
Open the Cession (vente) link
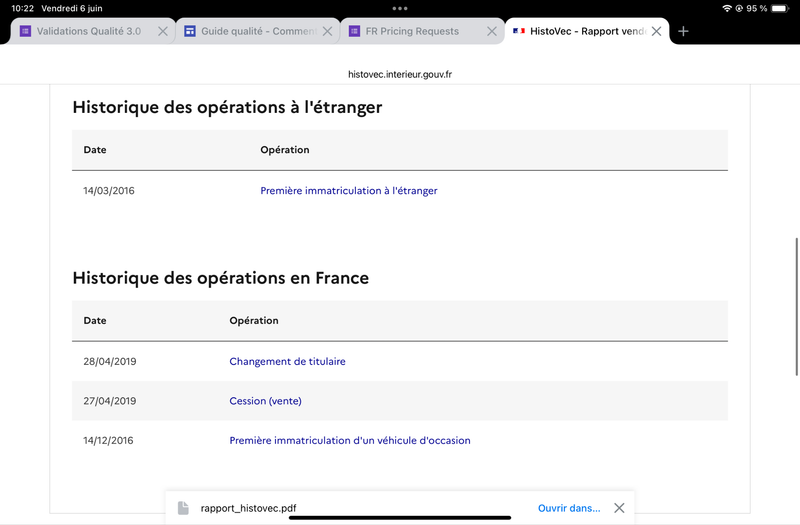(265, 401)
